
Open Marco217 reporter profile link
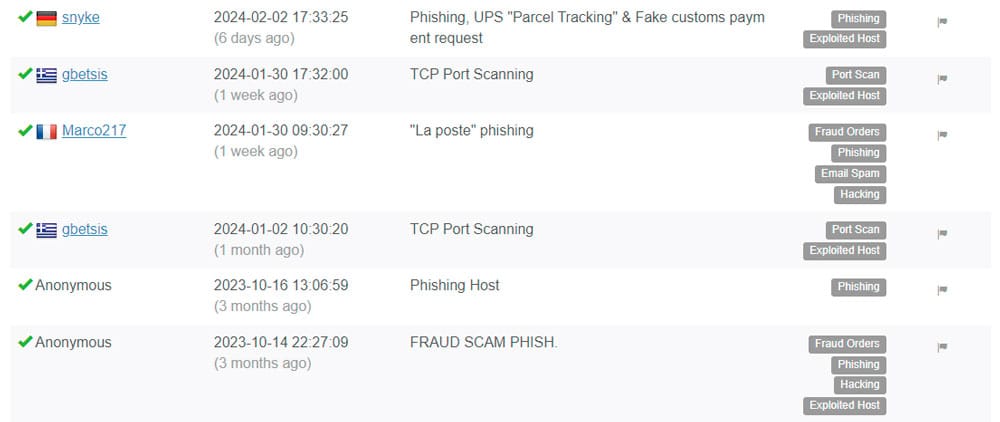(94, 131)
